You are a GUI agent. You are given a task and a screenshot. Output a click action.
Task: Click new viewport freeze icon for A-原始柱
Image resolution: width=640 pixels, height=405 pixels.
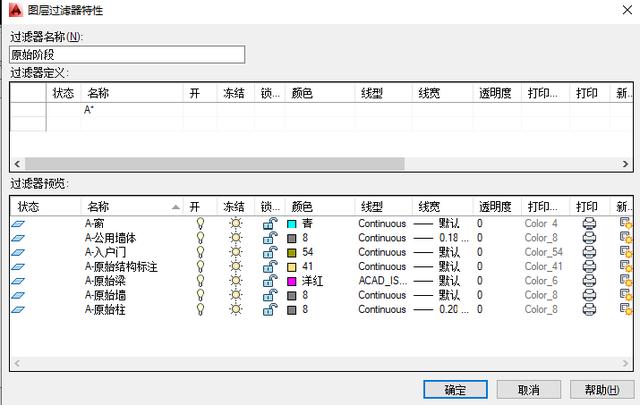click(x=626, y=309)
